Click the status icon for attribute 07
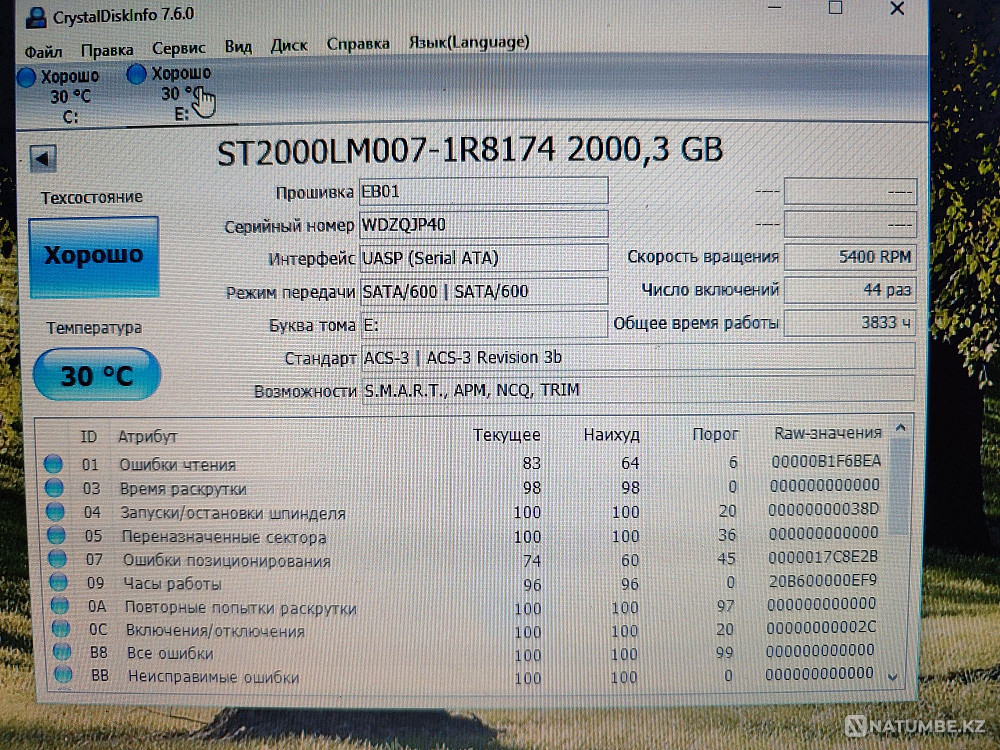 [x=57, y=559]
